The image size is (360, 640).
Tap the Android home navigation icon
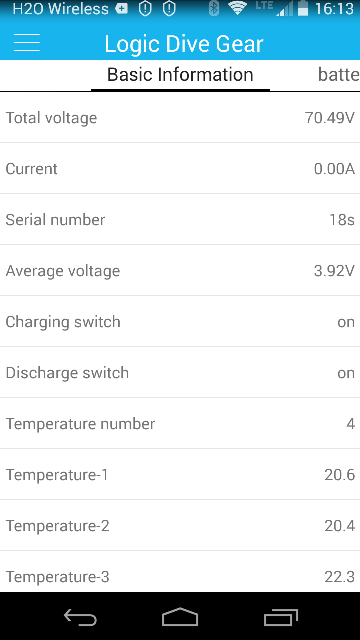(x=180, y=617)
